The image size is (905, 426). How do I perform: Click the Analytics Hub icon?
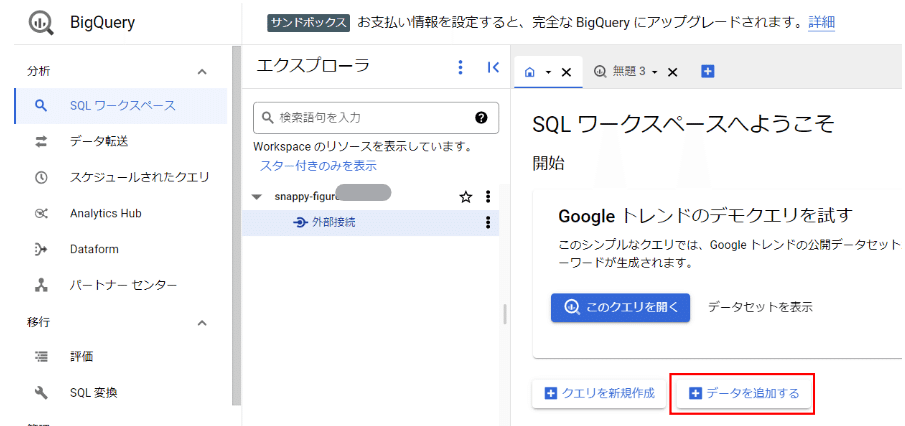coord(40,214)
